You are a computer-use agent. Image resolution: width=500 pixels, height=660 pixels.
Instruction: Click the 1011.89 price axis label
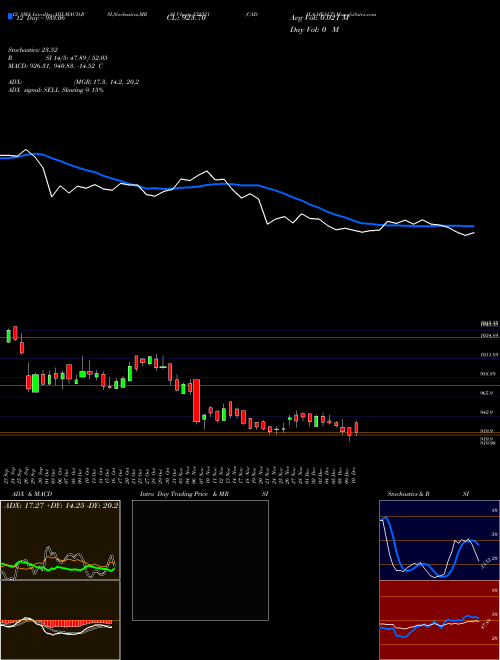click(489, 355)
